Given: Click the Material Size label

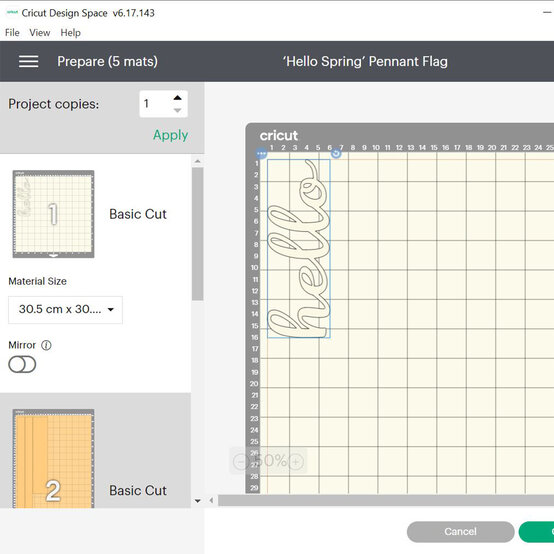Looking at the screenshot, I should [37, 281].
